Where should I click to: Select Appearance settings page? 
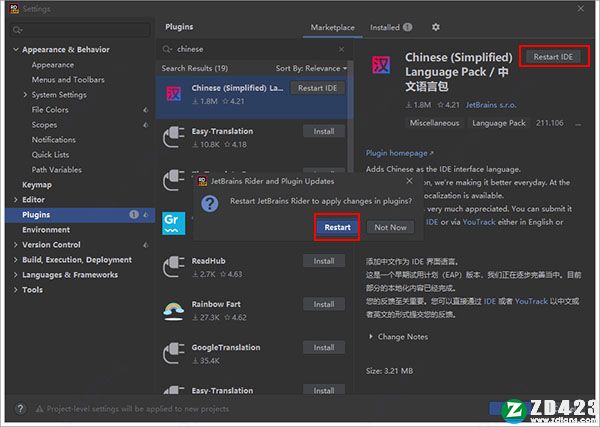53,65
